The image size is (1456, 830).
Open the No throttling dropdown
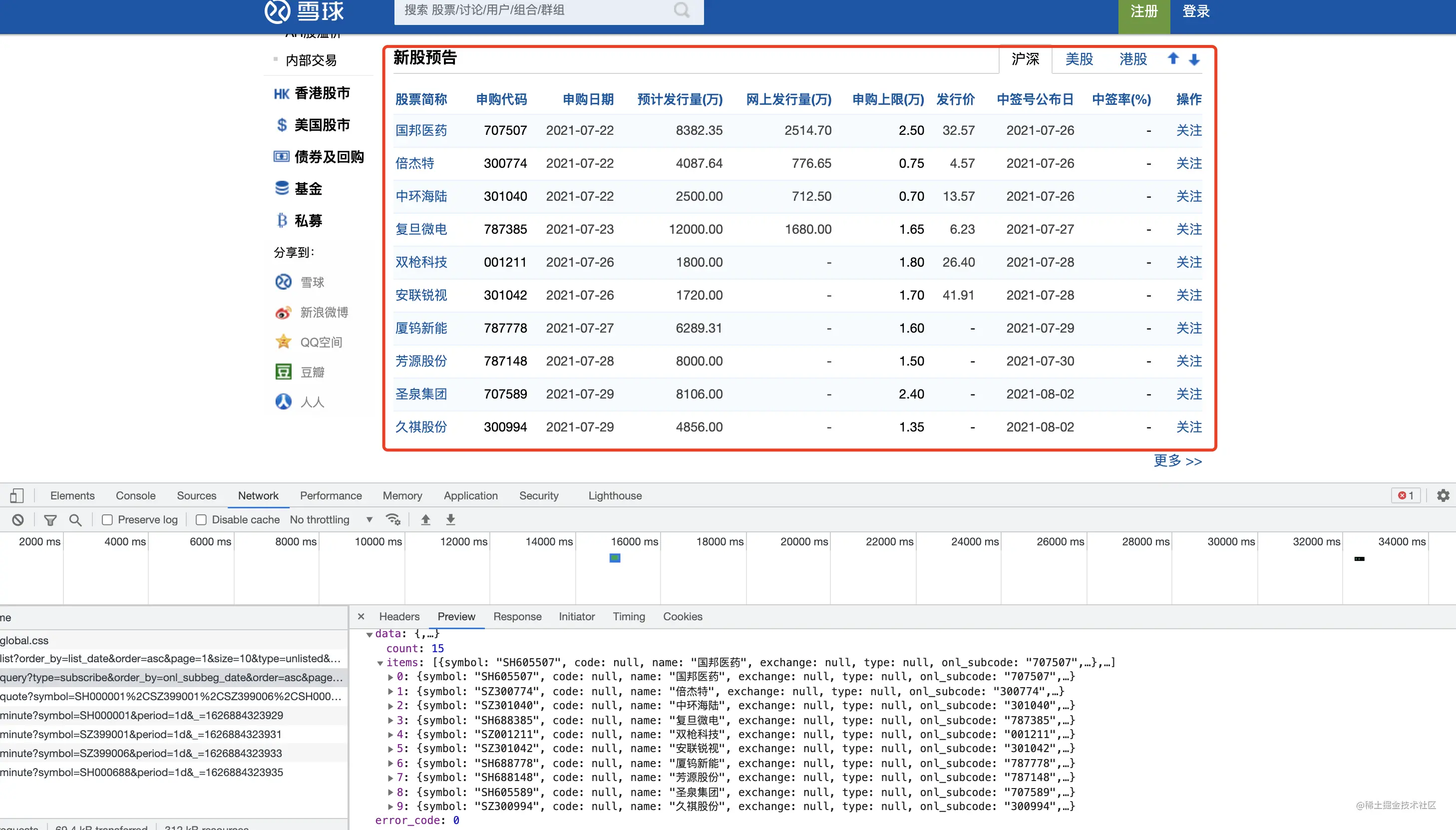tap(331, 520)
